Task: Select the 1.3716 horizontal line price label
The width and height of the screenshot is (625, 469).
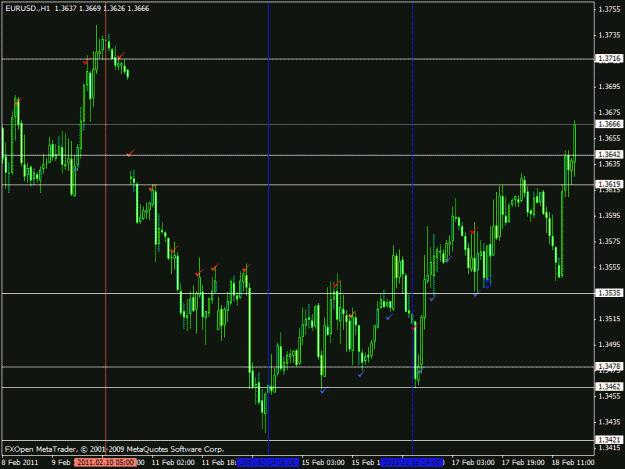Action: 609,59
